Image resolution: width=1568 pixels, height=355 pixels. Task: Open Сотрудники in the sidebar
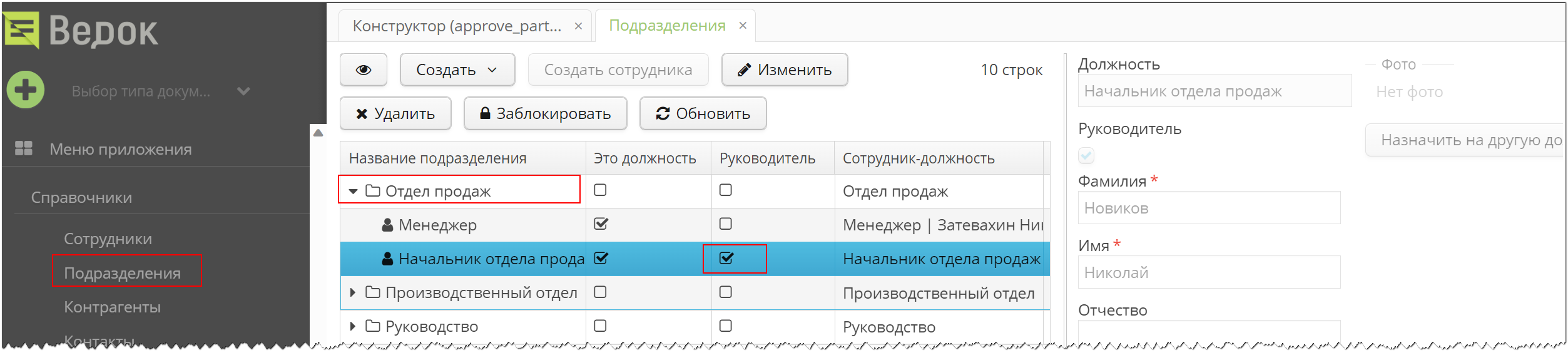(108, 239)
